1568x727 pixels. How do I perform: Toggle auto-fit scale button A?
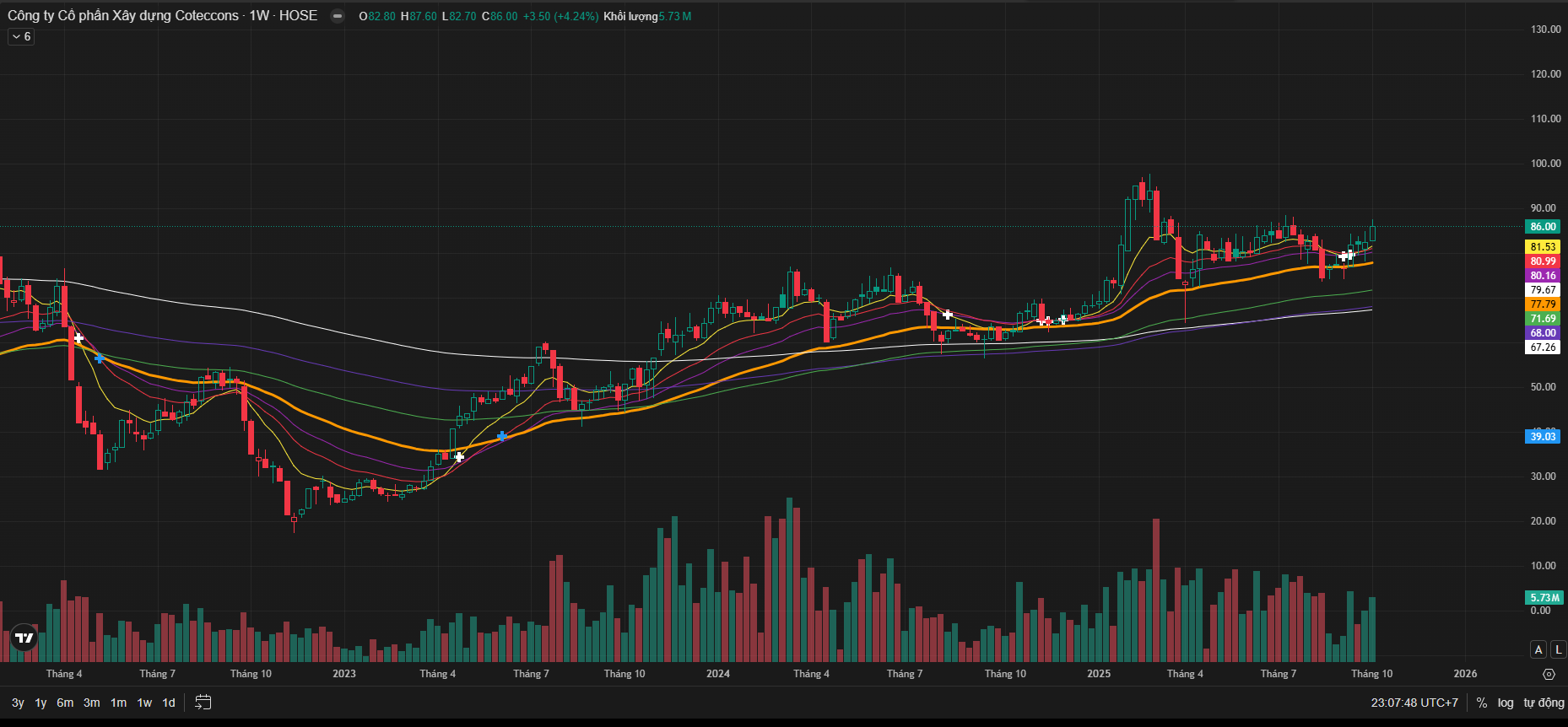tap(1538, 649)
